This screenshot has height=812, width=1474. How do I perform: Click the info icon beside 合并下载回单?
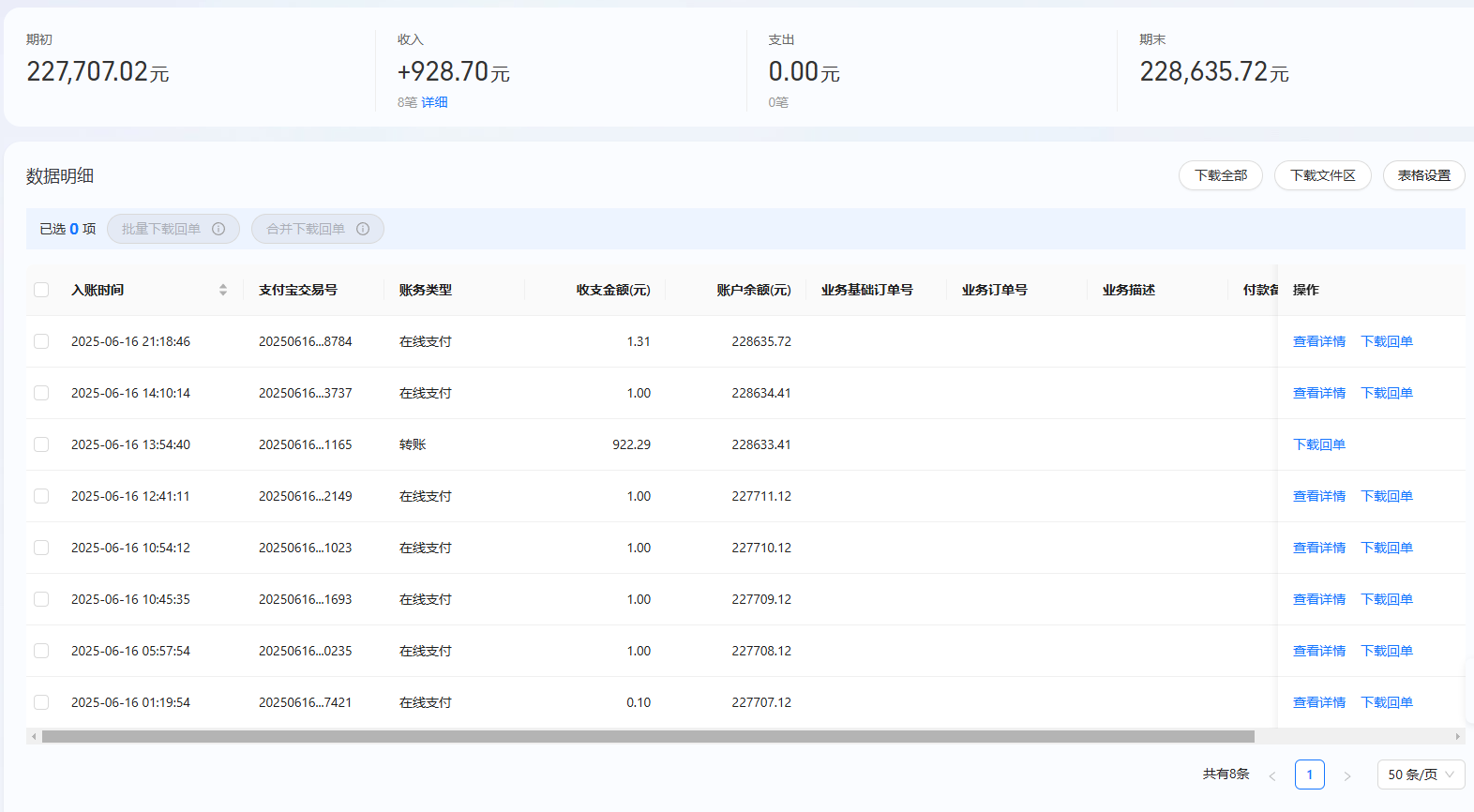tap(363, 229)
